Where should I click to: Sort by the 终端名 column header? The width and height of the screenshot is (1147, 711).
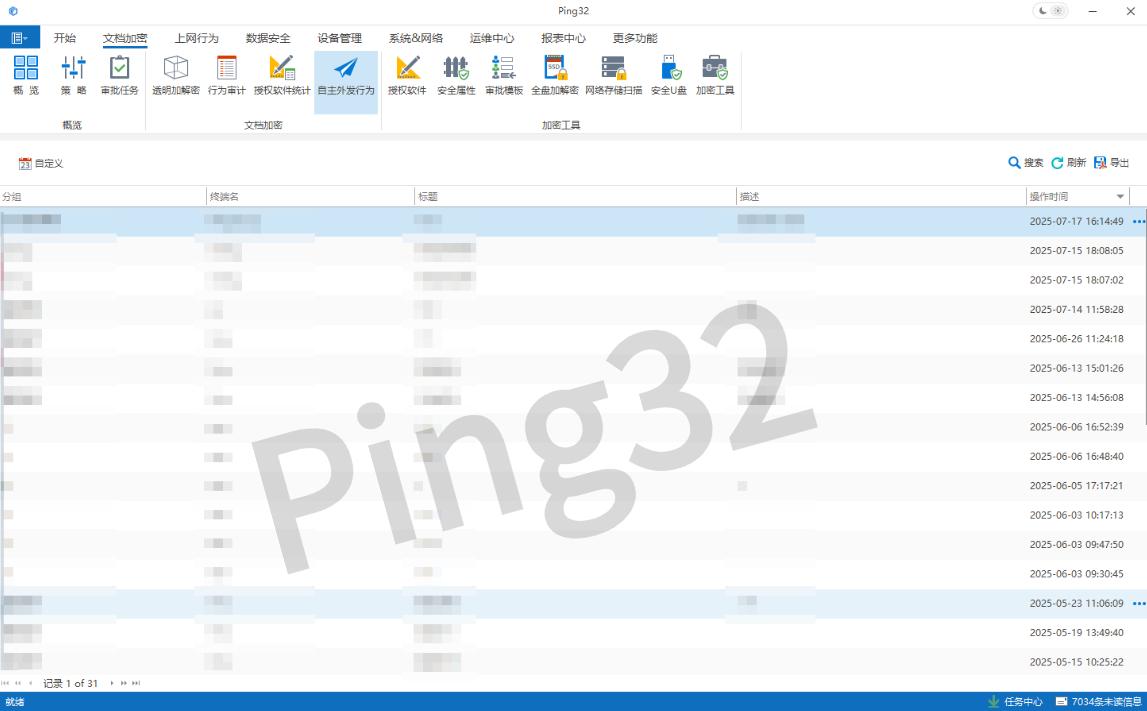tap(310, 196)
